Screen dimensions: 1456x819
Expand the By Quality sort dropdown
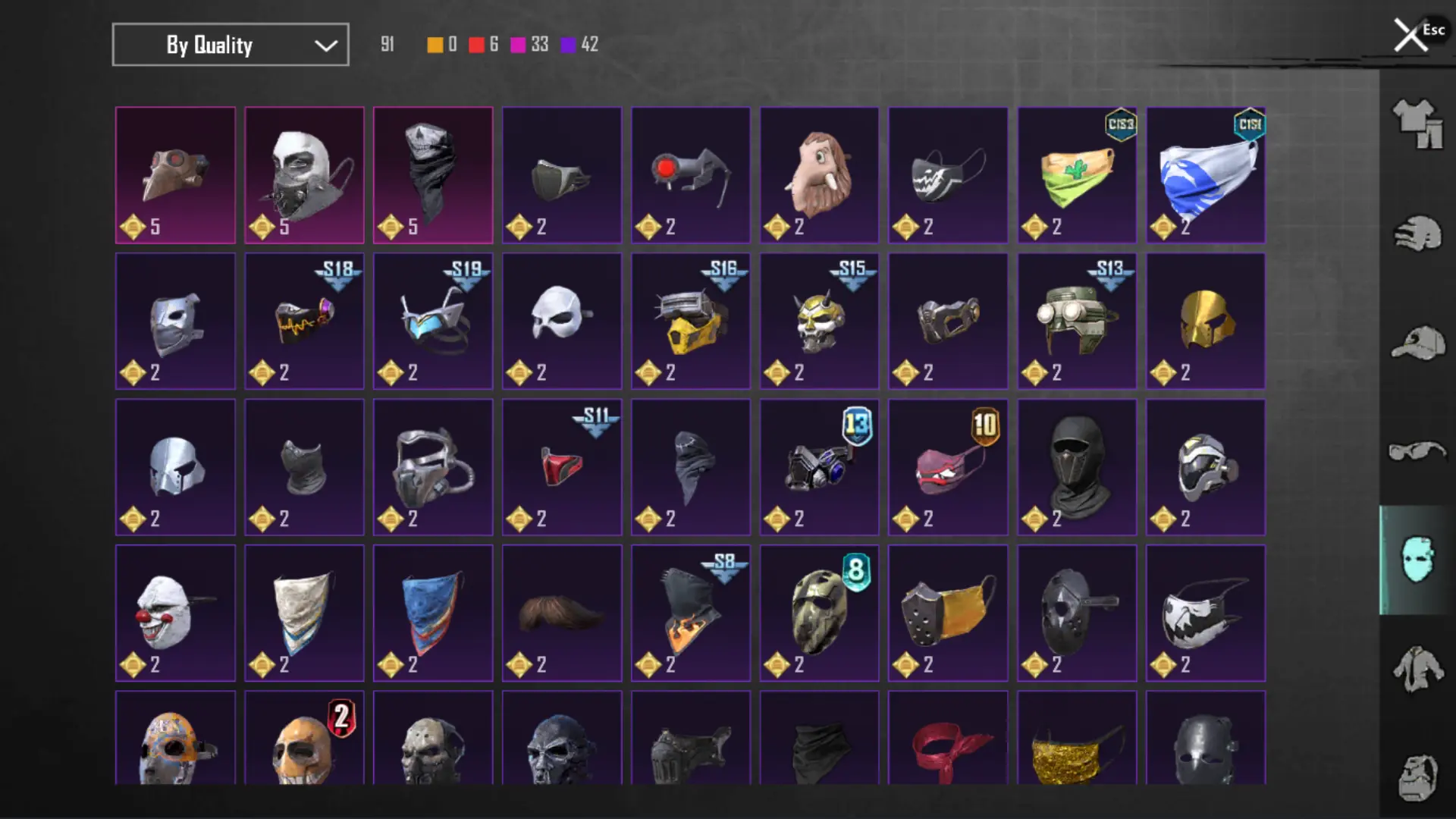[x=231, y=45]
